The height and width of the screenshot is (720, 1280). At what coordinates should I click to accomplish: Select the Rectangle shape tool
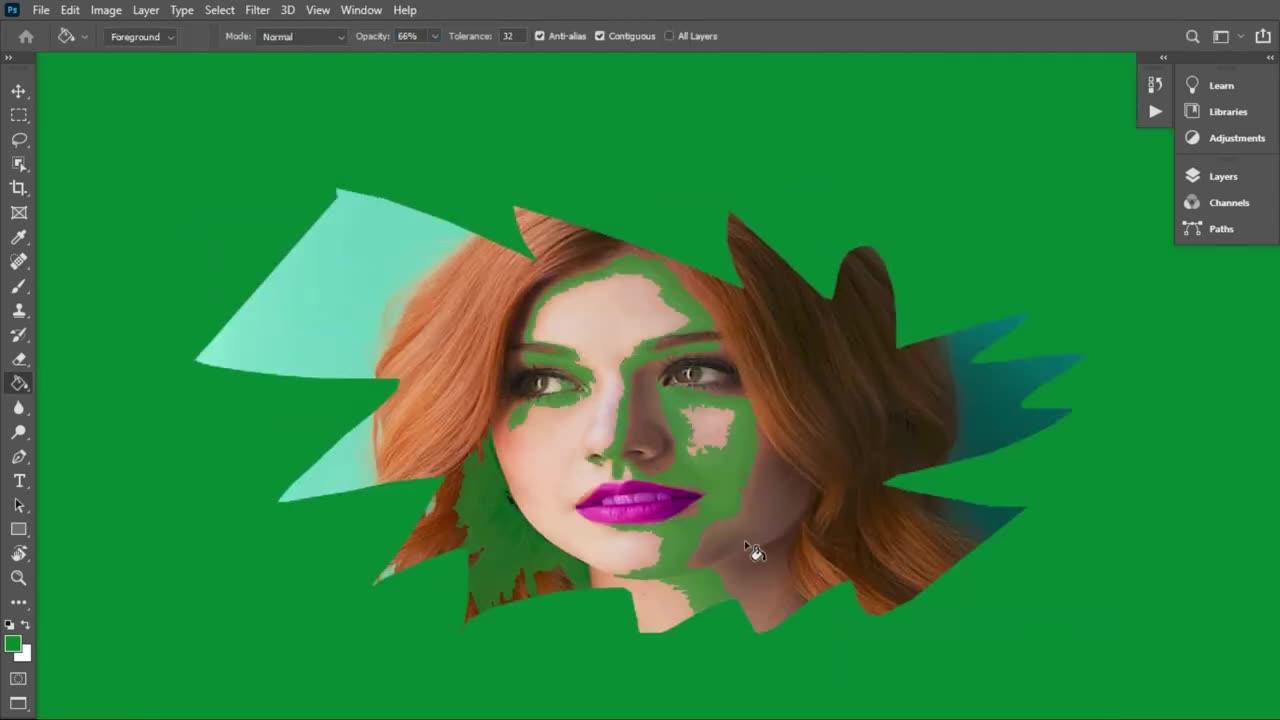[x=19, y=529]
